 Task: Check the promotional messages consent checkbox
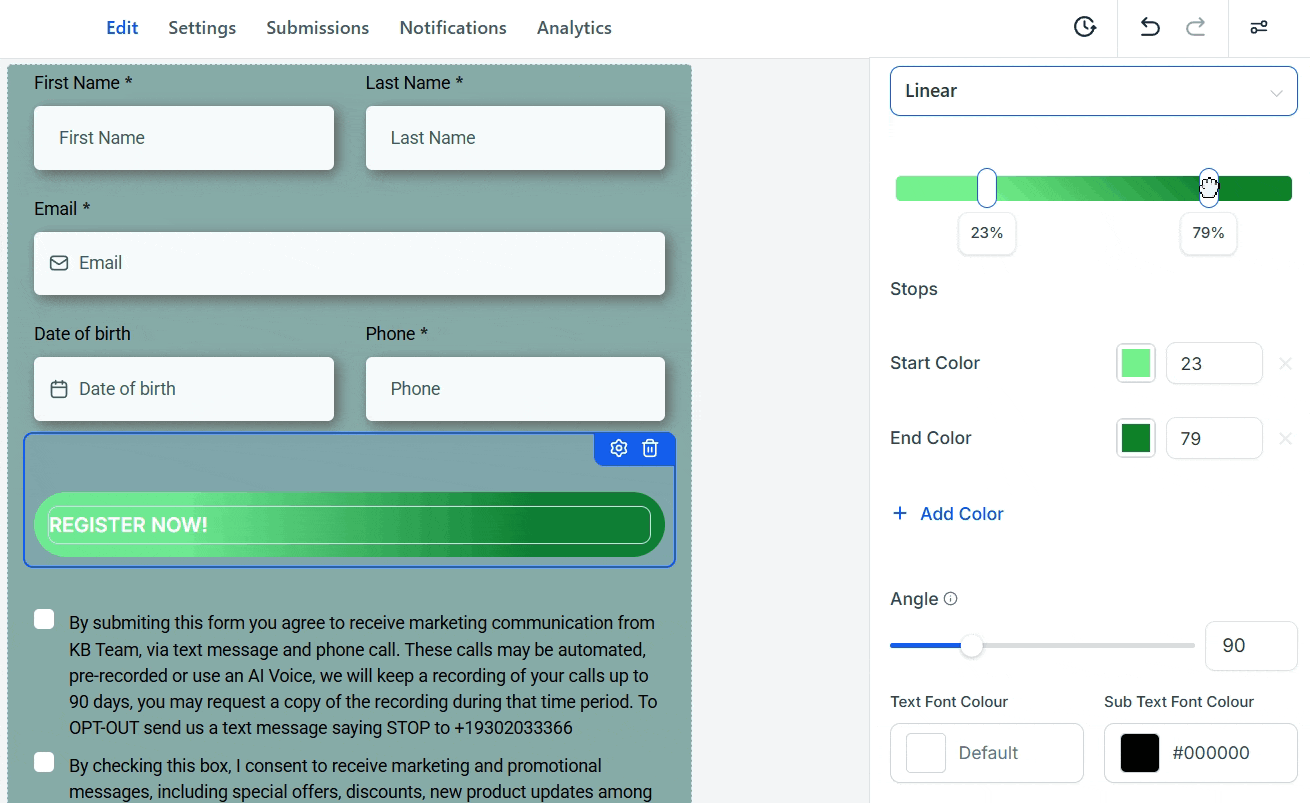[44, 763]
